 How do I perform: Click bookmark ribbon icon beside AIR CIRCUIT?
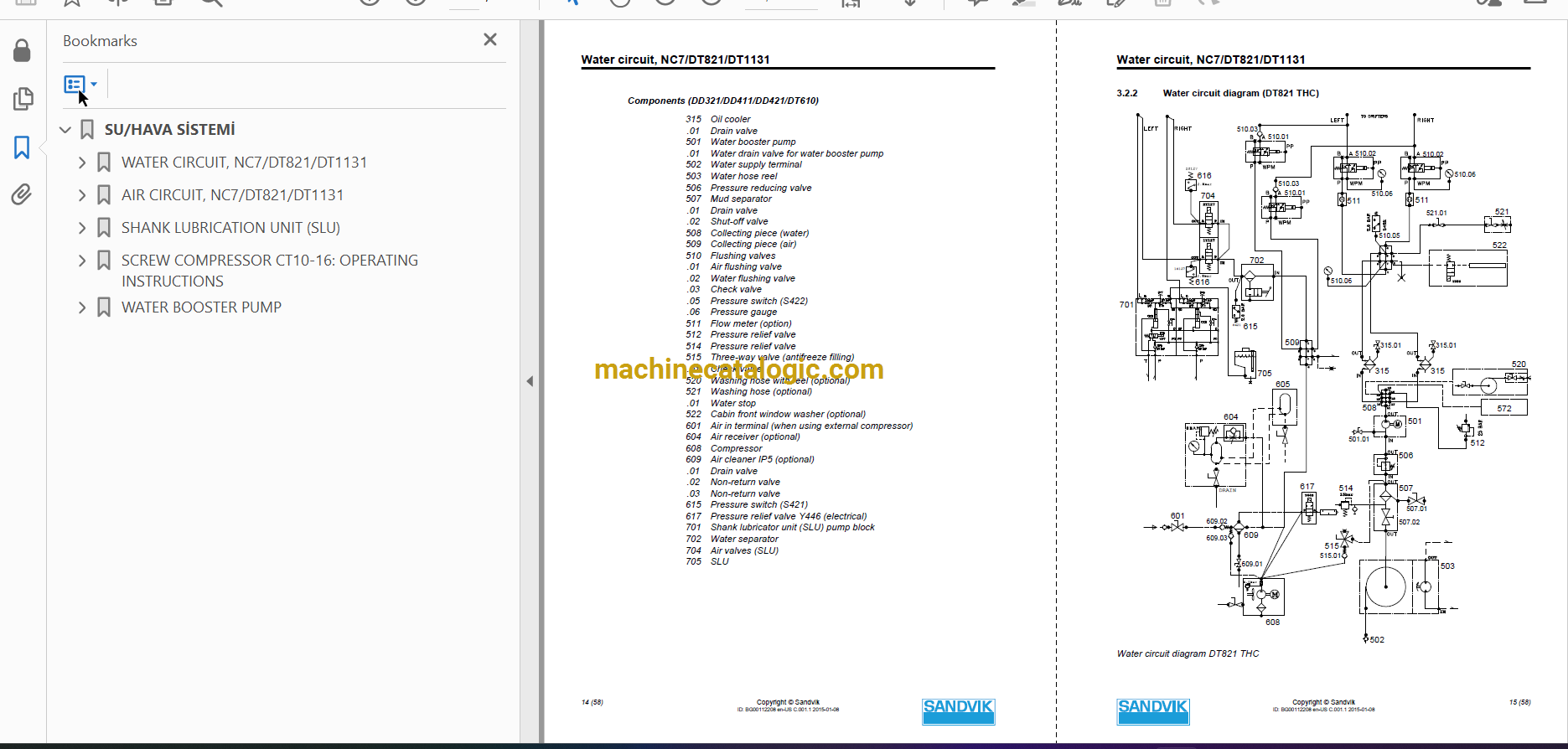pos(104,195)
